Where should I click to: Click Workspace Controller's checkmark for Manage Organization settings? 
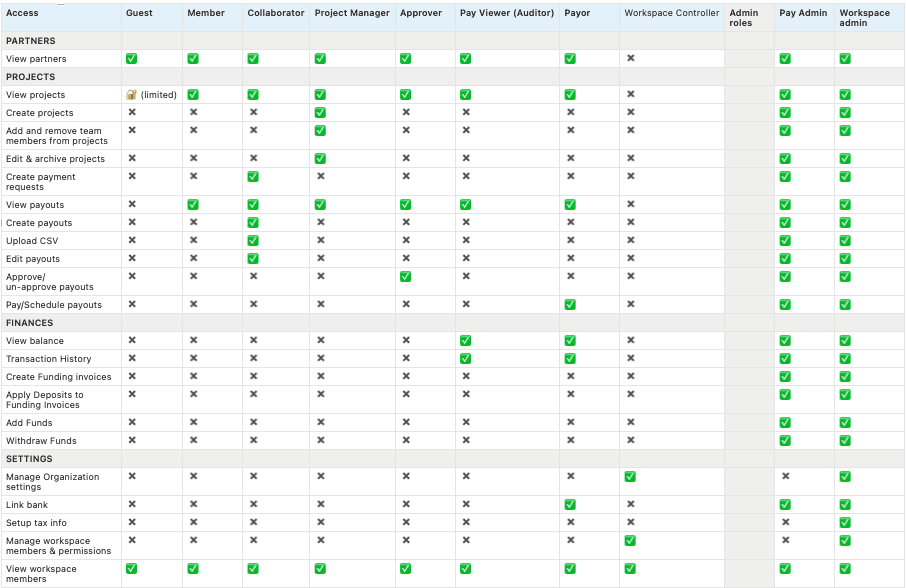click(630, 477)
